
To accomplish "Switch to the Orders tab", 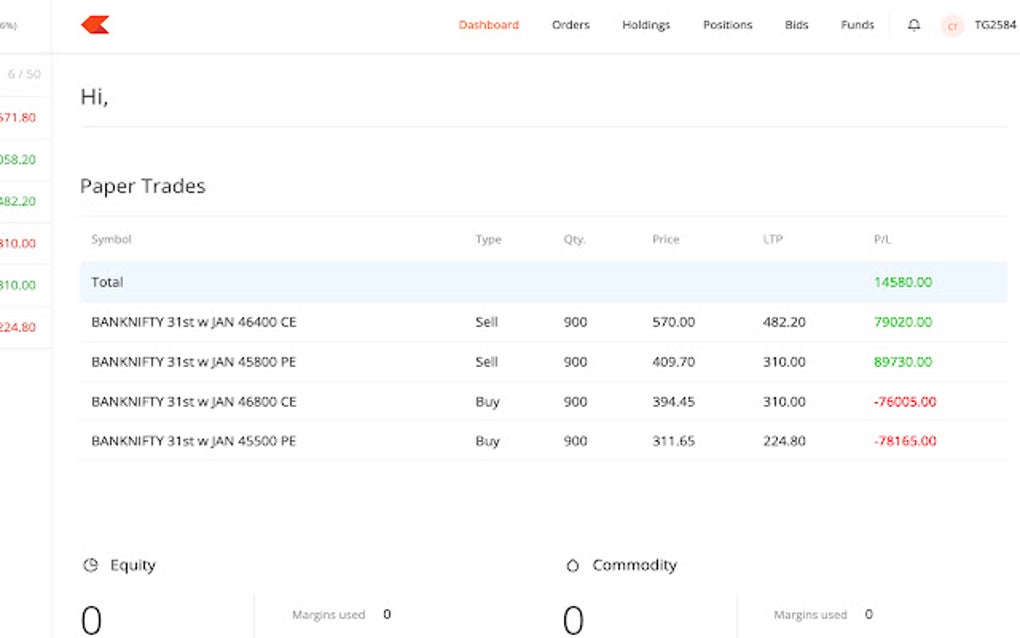I will 570,25.
